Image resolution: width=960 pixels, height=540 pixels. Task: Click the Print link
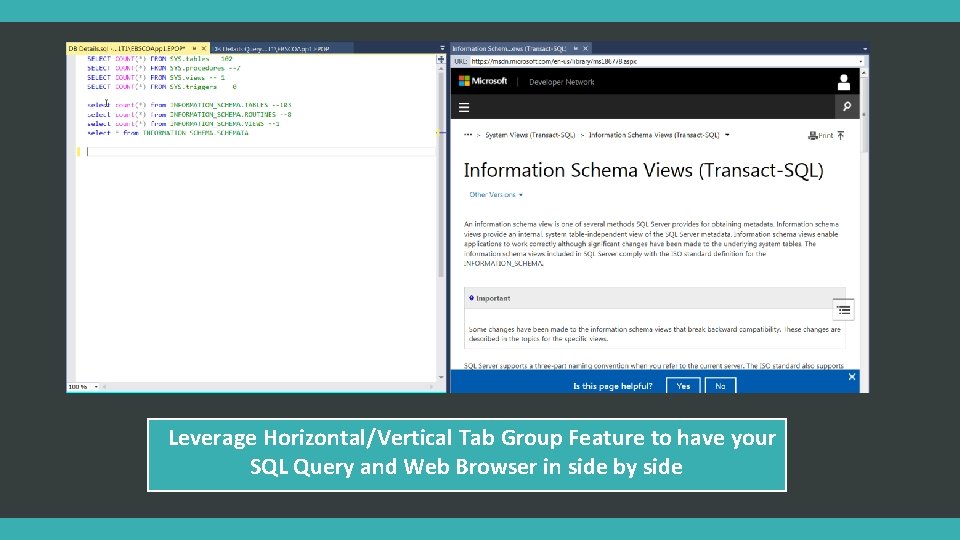pyautogui.click(x=820, y=136)
